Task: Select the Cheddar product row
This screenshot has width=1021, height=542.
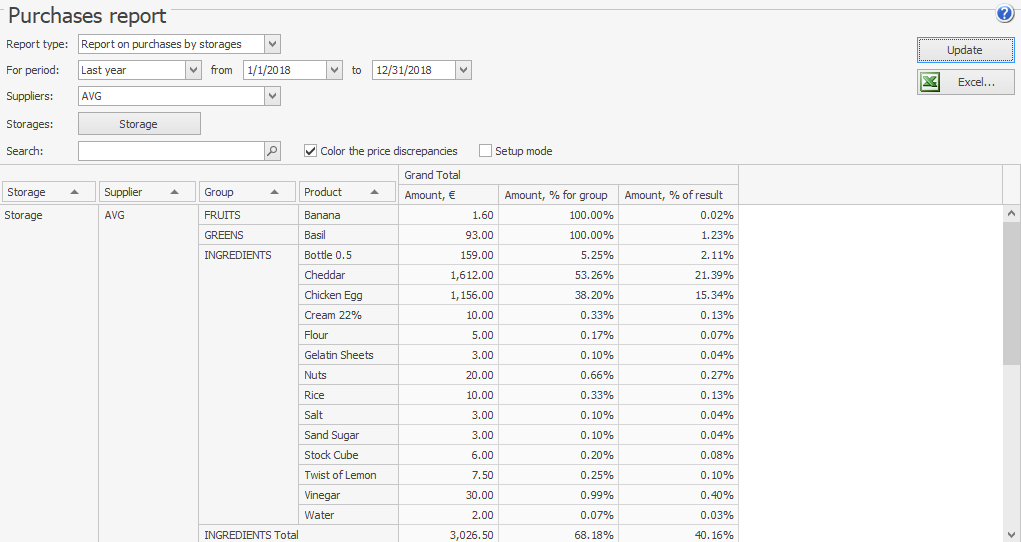Action: [325, 275]
